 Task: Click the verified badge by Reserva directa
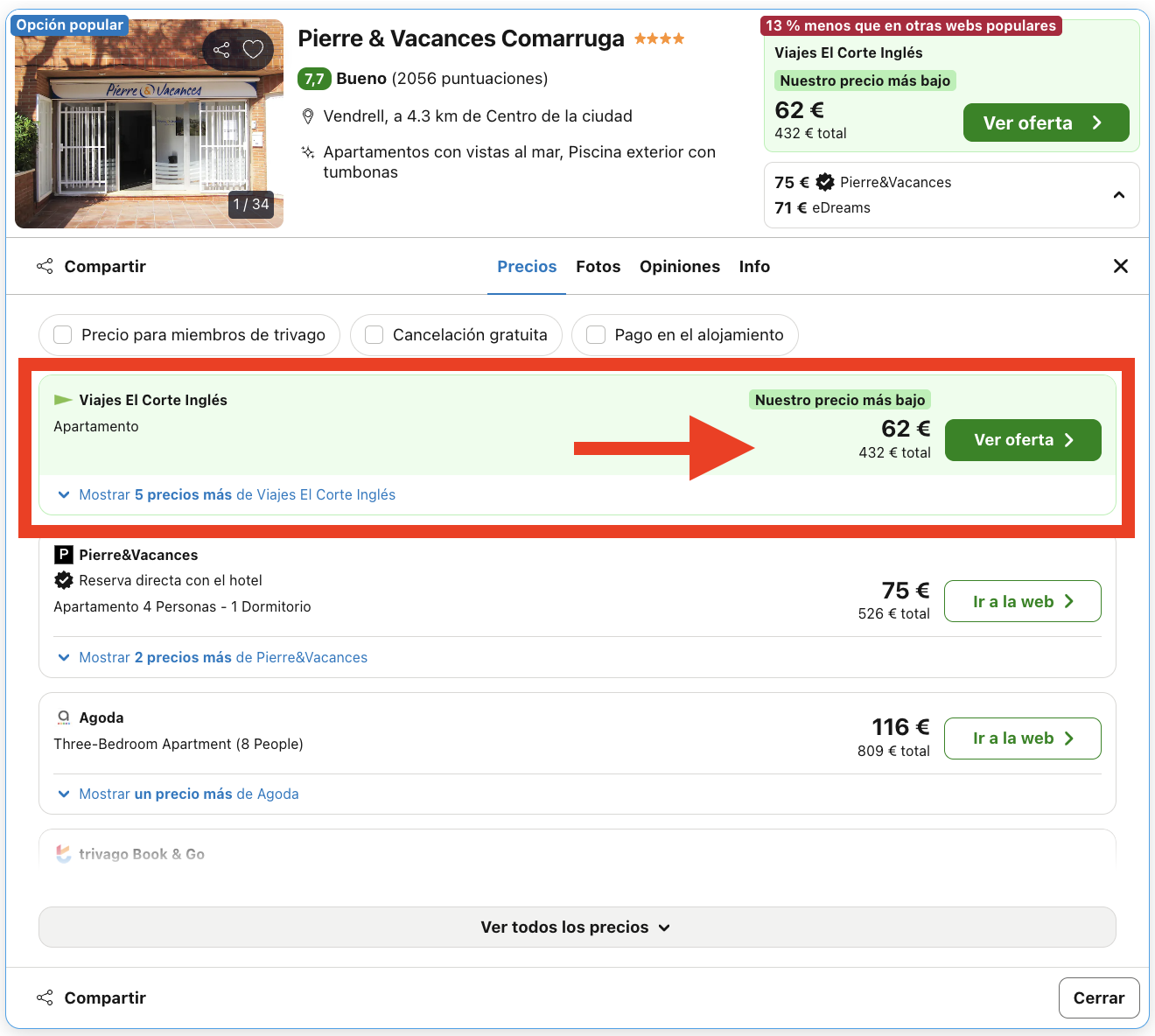click(64, 580)
